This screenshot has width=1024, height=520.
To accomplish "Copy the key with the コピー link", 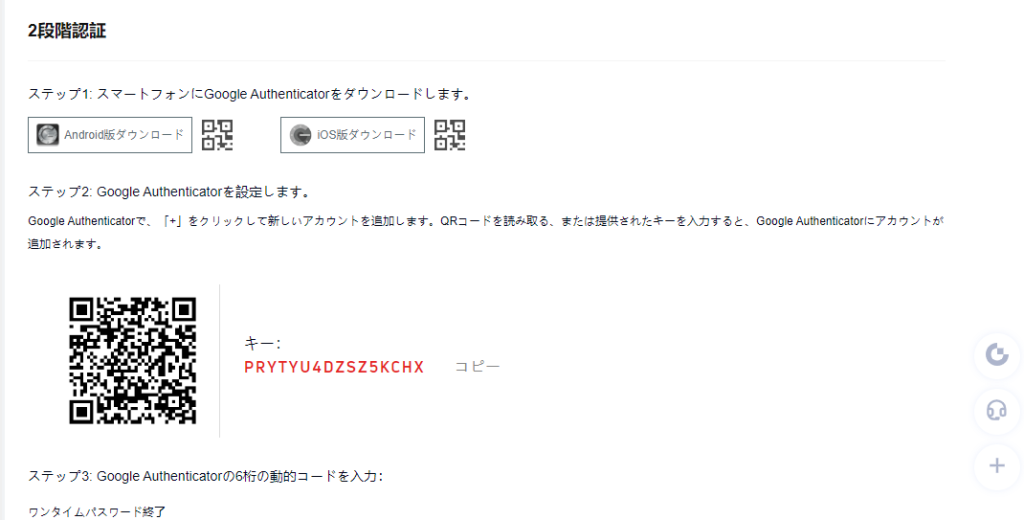I will [x=477, y=366].
